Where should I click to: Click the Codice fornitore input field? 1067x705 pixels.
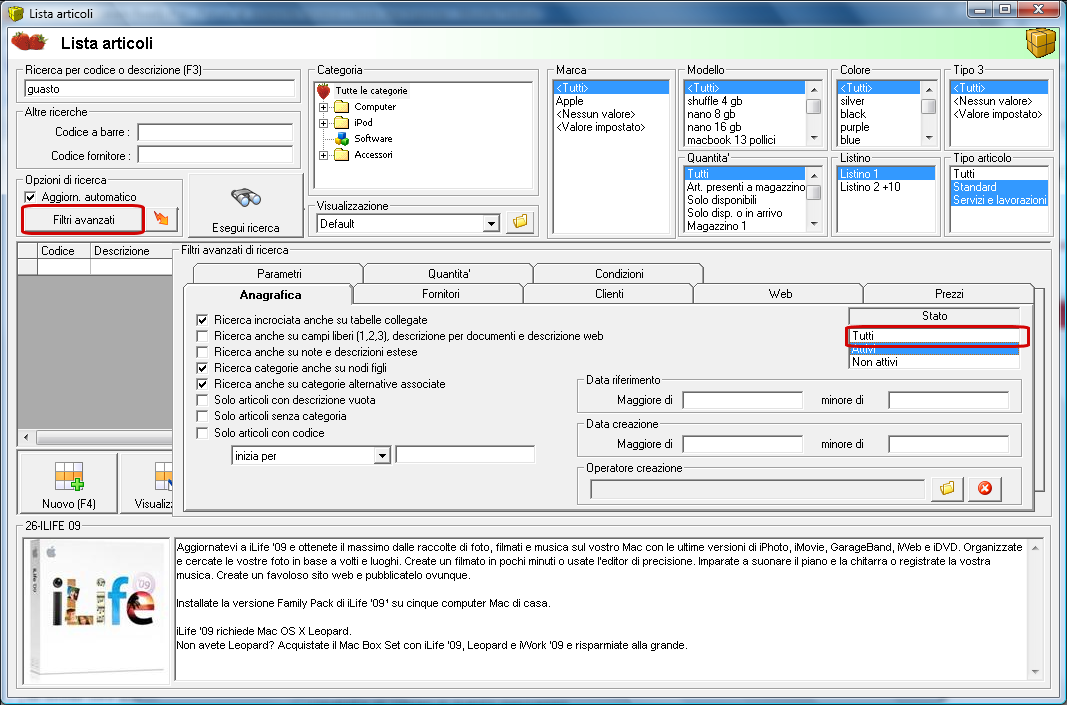coord(216,155)
